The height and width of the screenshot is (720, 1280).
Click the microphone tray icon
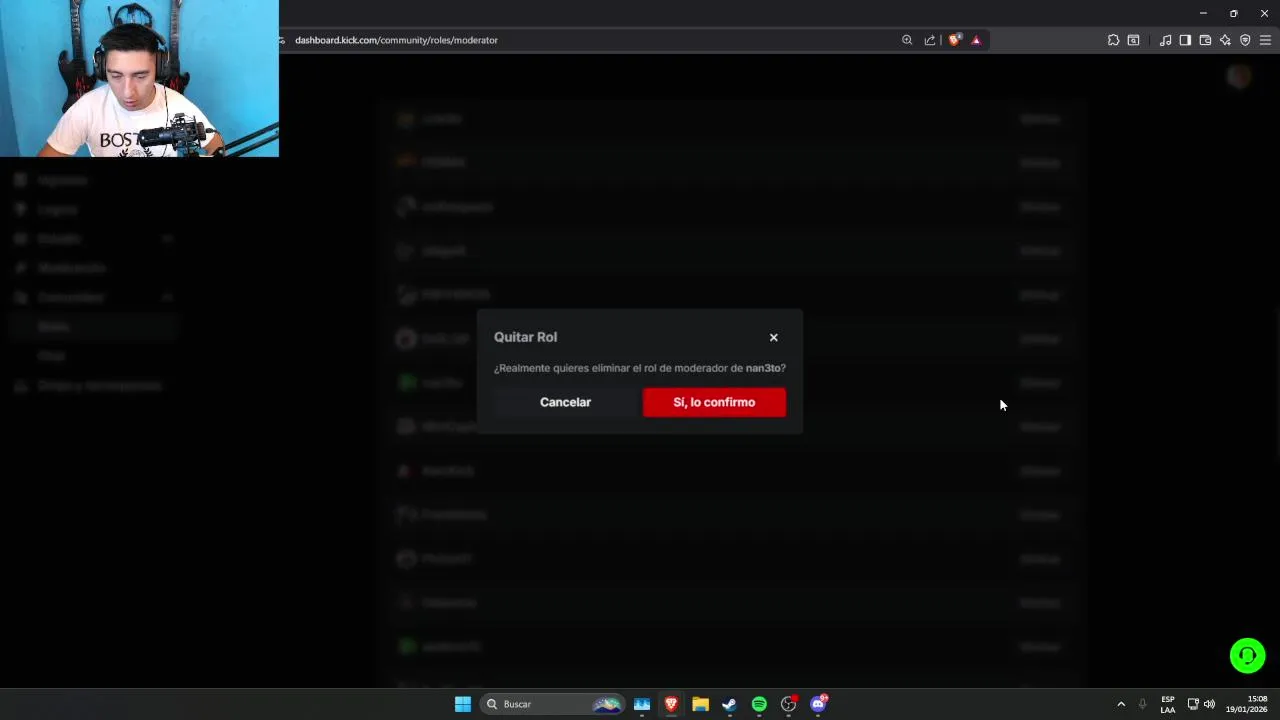pyautogui.click(x=1142, y=704)
